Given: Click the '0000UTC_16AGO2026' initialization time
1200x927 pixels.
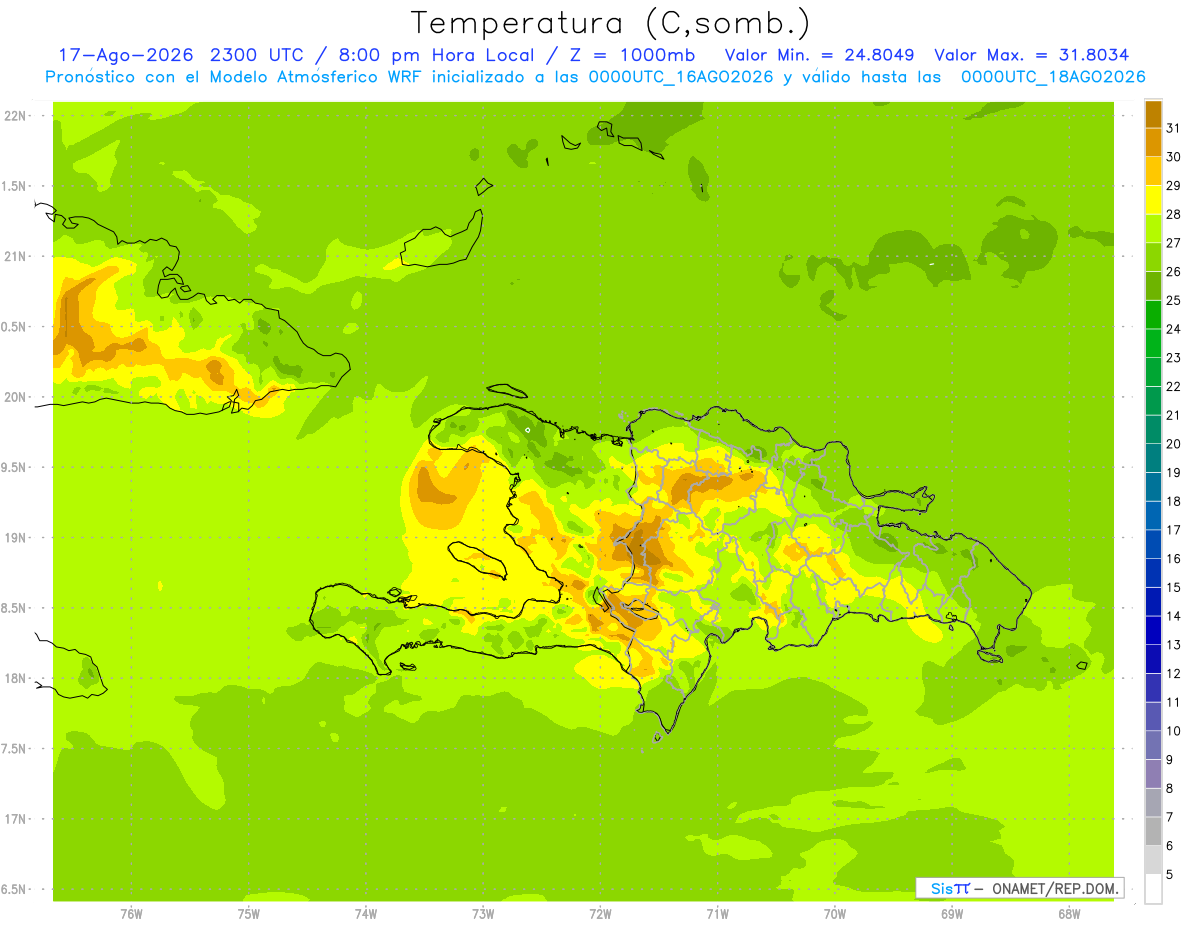Looking at the screenshot, I should pos(681,77).
